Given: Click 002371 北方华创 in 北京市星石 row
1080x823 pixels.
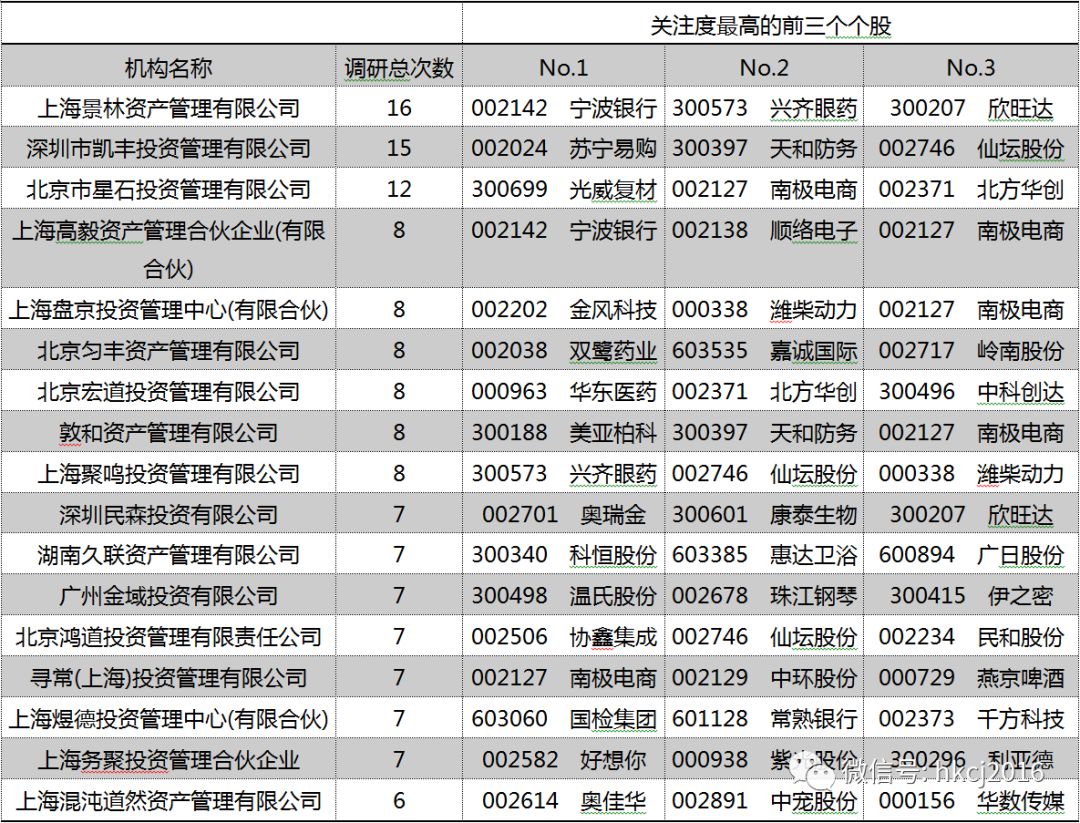Looking at the screenshot, I should tap(970, 189).
